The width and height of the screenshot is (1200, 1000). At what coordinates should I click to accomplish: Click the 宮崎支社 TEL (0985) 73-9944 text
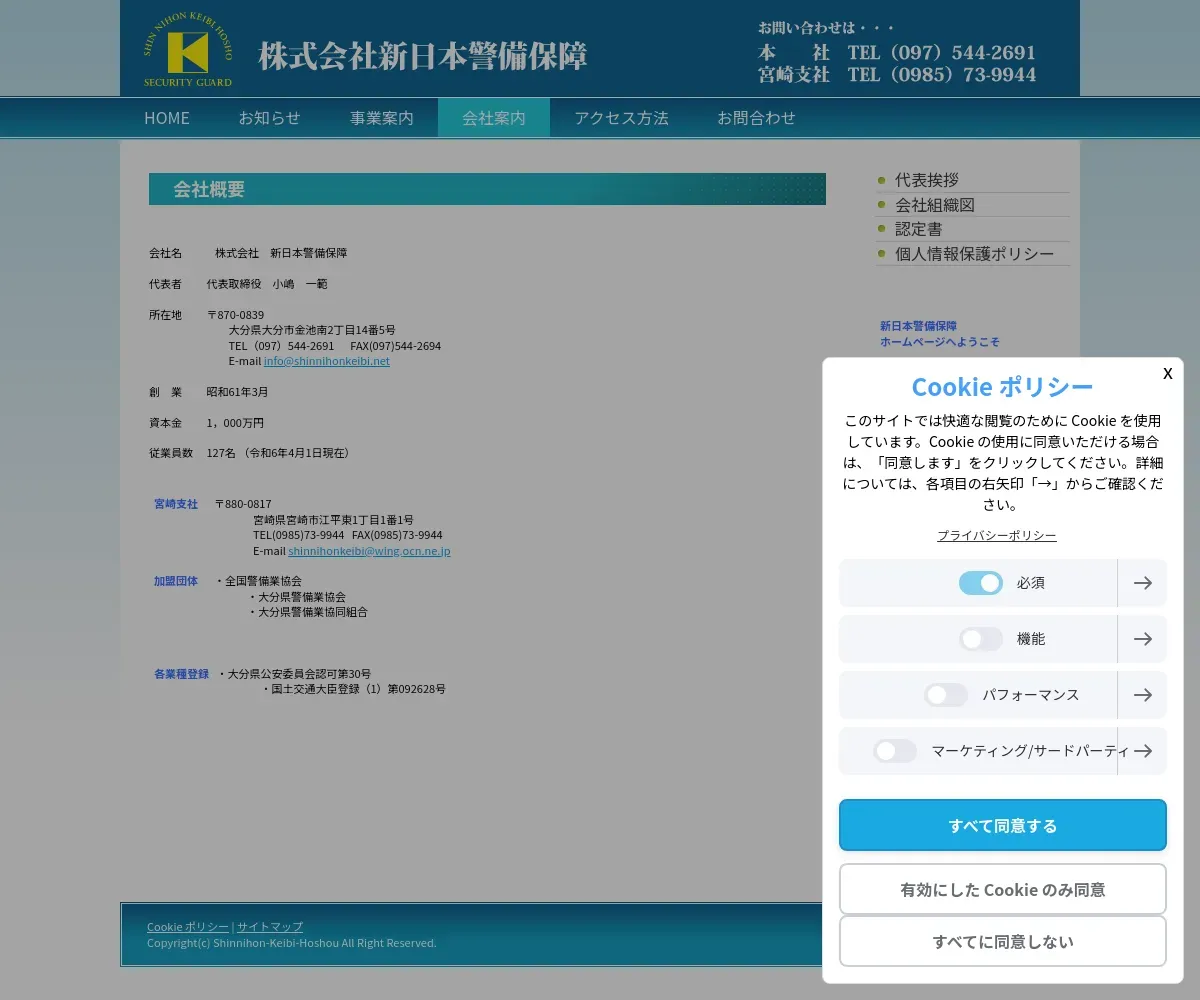point(897,74)
